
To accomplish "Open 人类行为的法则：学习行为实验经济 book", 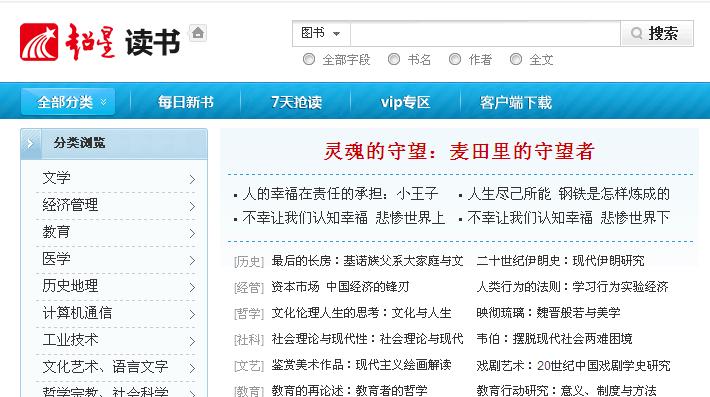I will pyautogui.click(x=572, y=287).
